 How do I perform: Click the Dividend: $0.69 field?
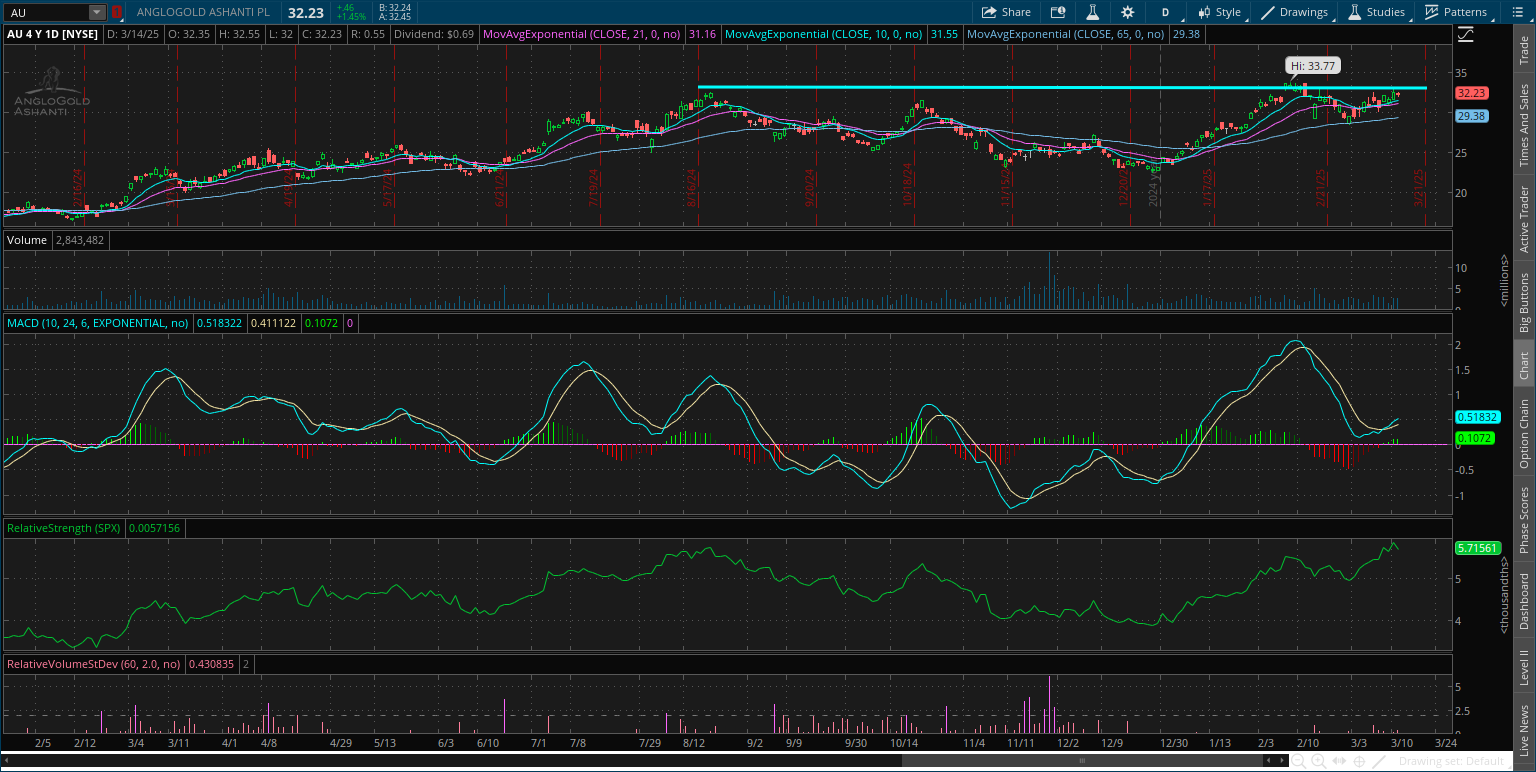point(433,33)
